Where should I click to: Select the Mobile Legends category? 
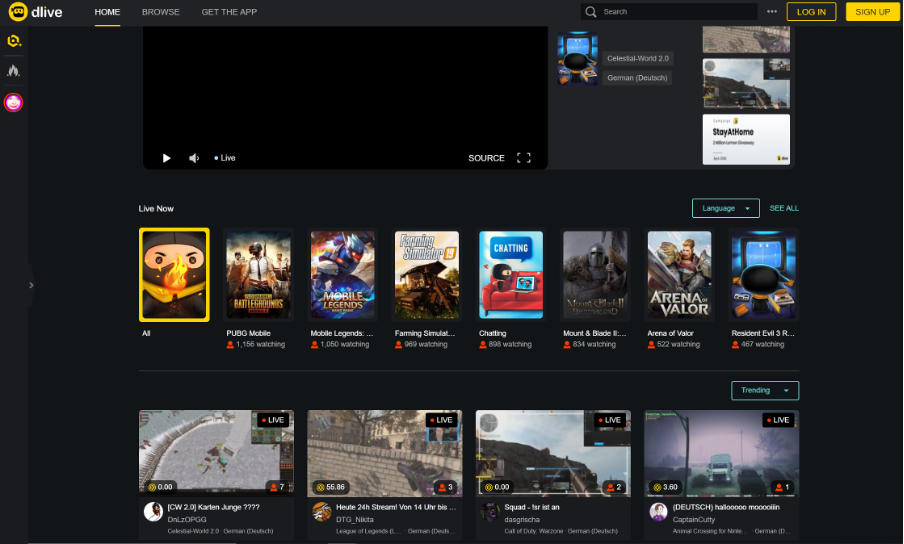[x=342, y=275]
